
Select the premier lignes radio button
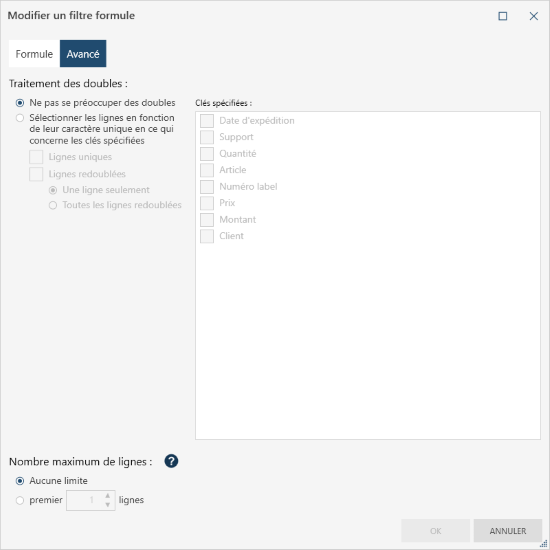pyautogui.click(x=20, y=500)
